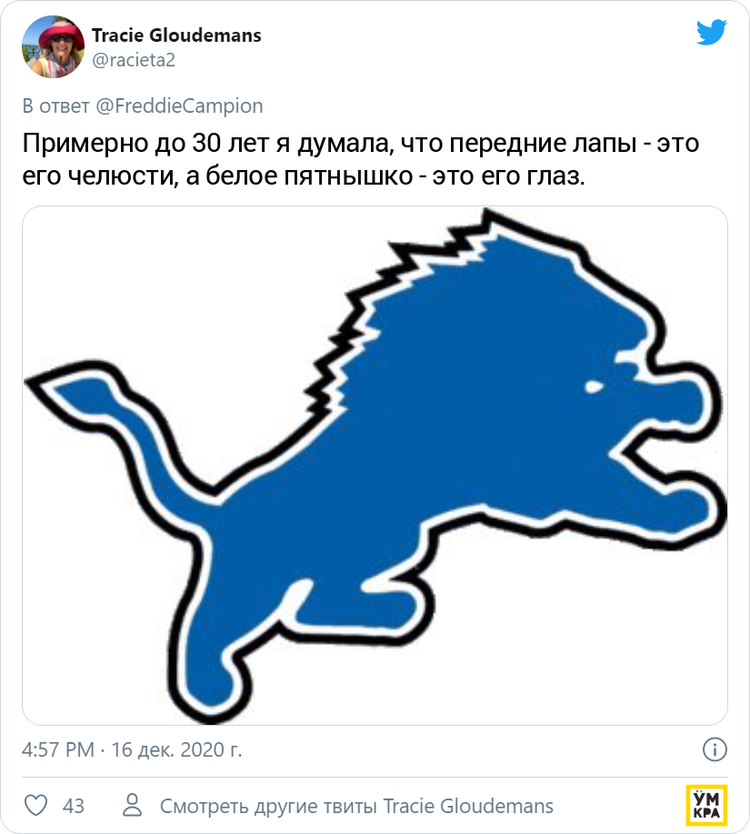Click the lion's jagged mane
The height and width of the screenshot is (834, 750).
click(x=400, y=290)
